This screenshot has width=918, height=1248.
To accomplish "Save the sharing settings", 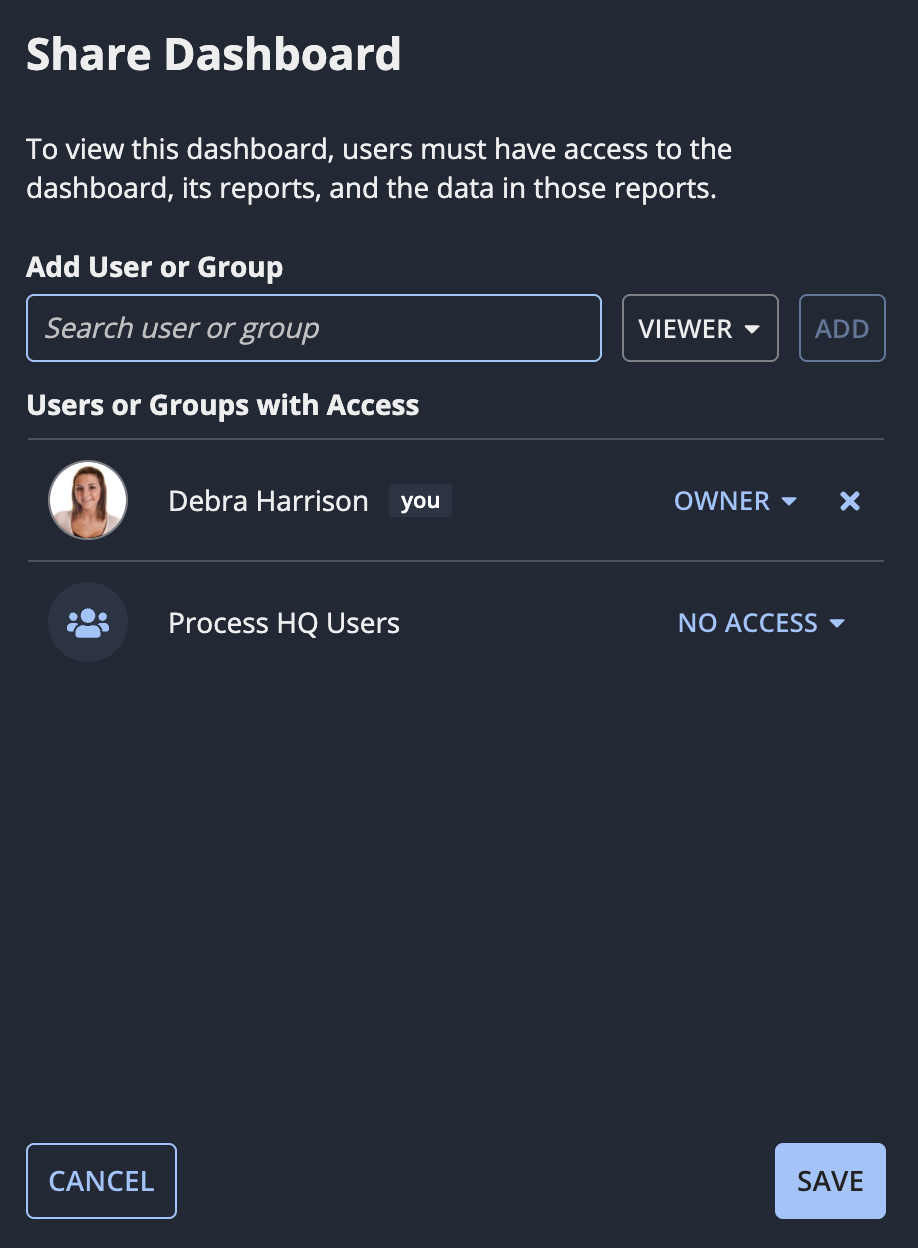I will pos(830,1181).
